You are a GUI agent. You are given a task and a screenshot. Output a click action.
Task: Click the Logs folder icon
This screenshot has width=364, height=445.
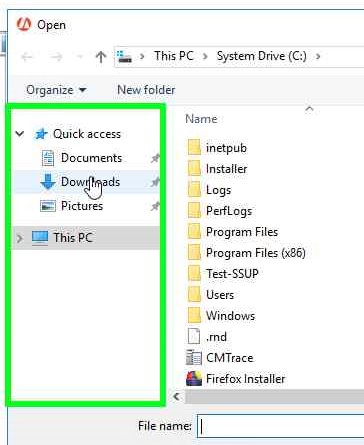[194, 190]
